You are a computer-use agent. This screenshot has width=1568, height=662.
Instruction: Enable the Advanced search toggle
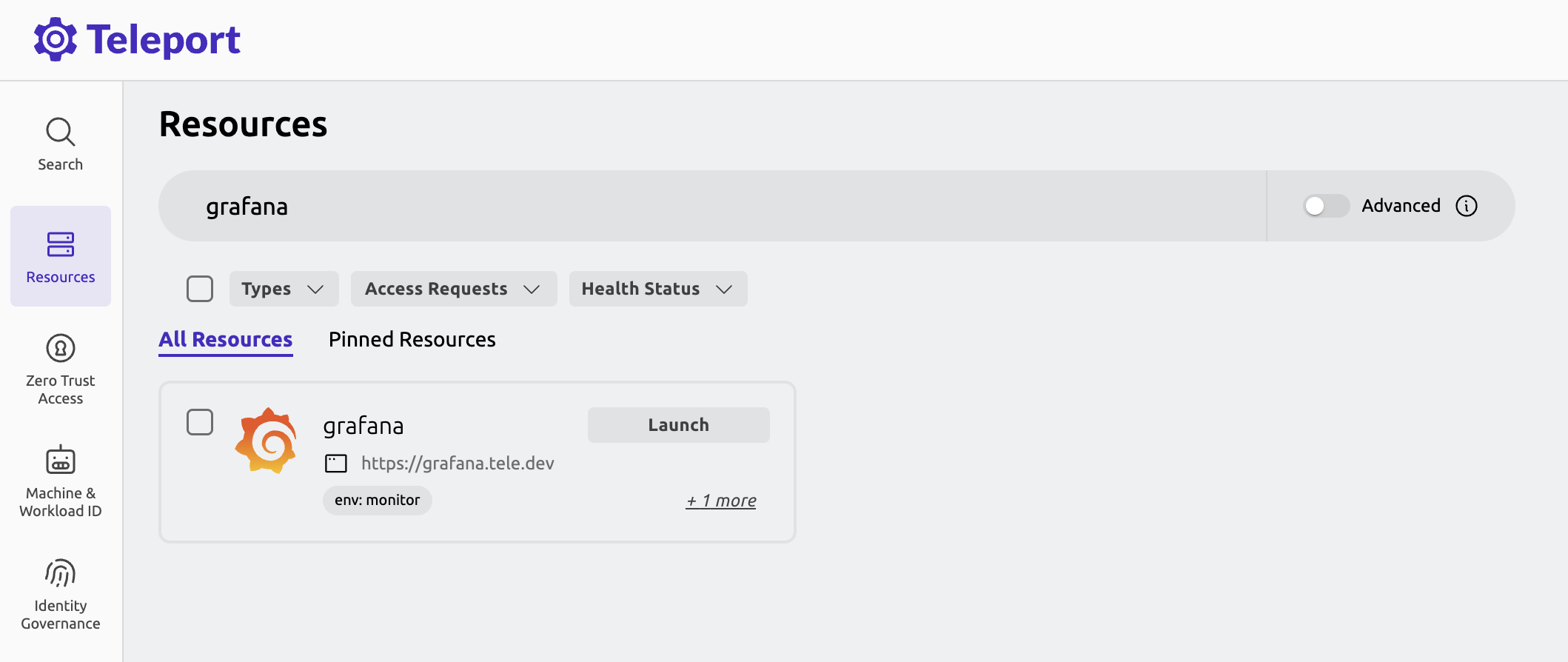coord(1326,206)
